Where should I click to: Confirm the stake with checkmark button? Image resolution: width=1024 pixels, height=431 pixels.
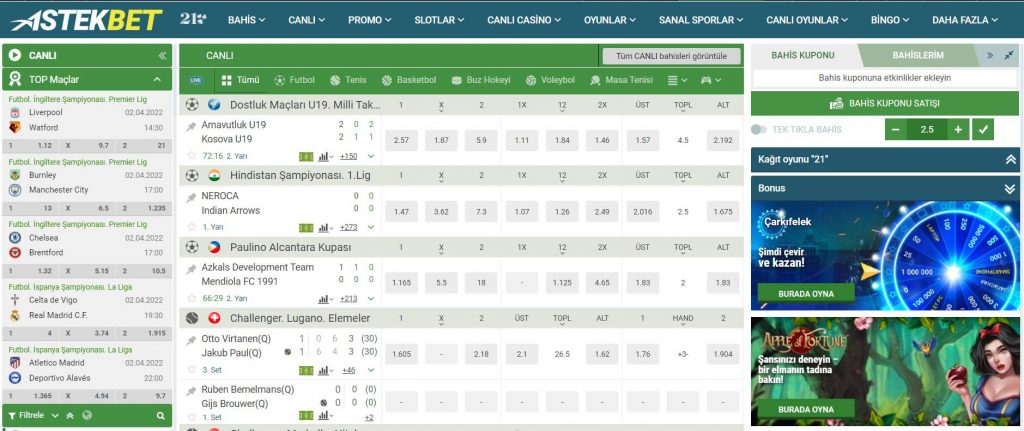tap(982, 129)
